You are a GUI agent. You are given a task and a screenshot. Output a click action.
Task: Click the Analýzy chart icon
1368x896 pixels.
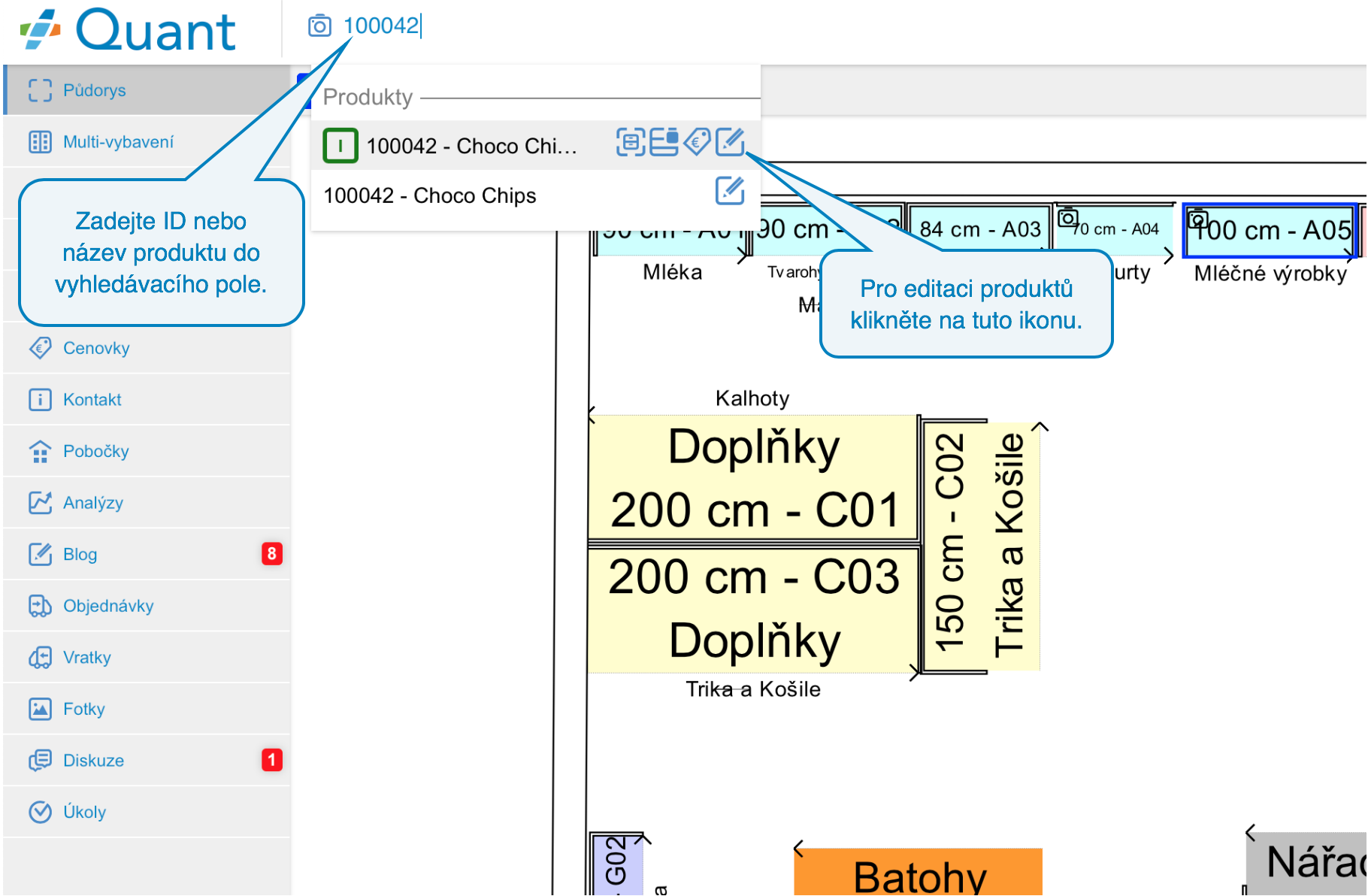pyautogui.click(x=40, y=503)
